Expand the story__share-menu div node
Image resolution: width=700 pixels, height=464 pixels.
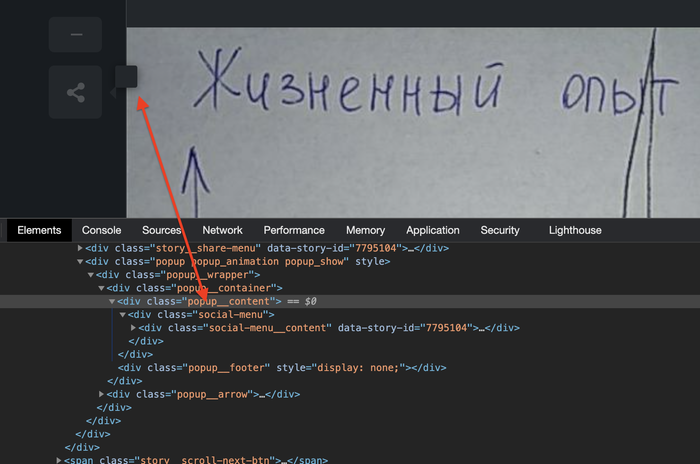click(80, 248)
